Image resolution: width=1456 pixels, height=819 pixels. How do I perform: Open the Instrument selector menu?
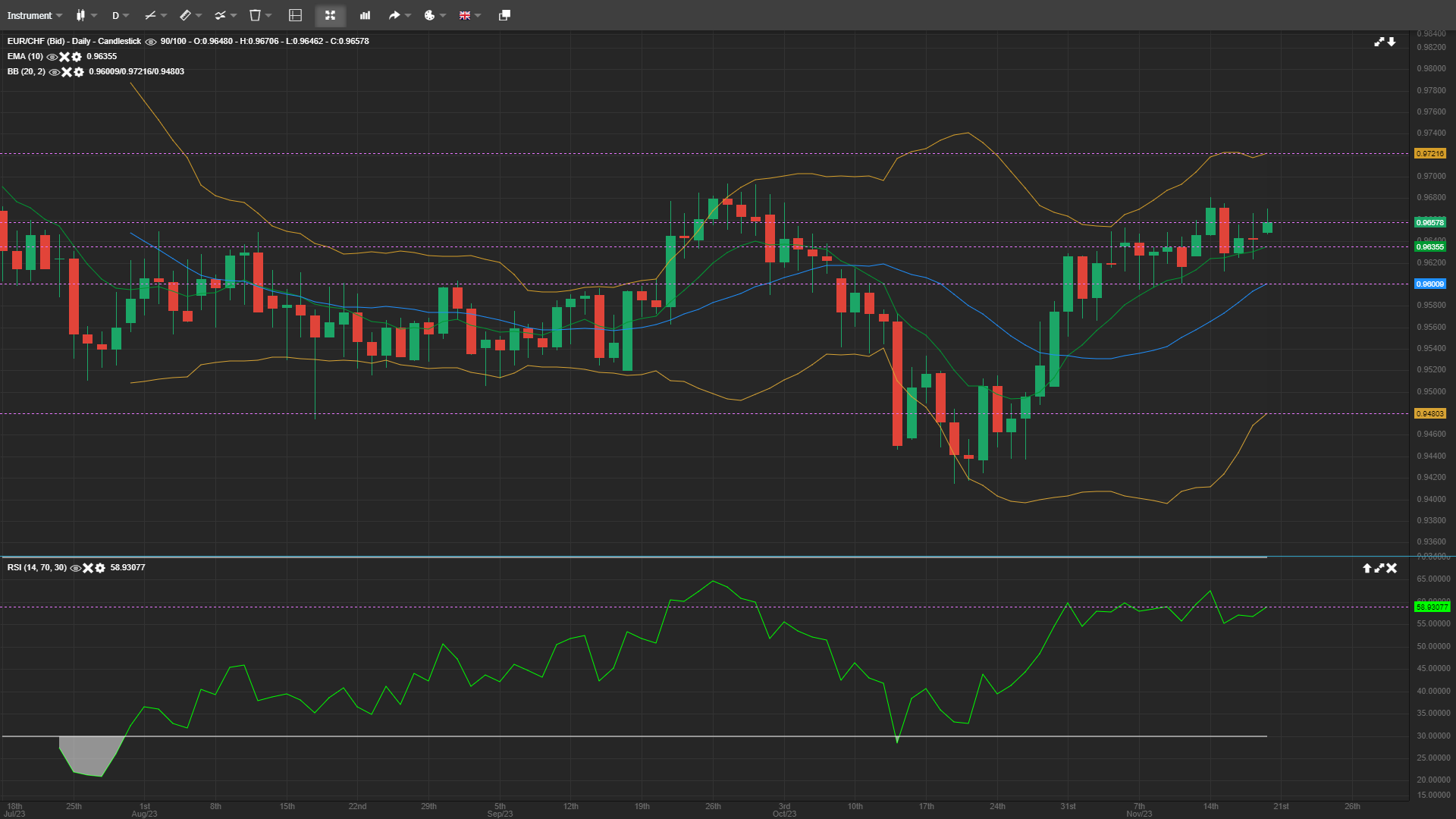34,15
